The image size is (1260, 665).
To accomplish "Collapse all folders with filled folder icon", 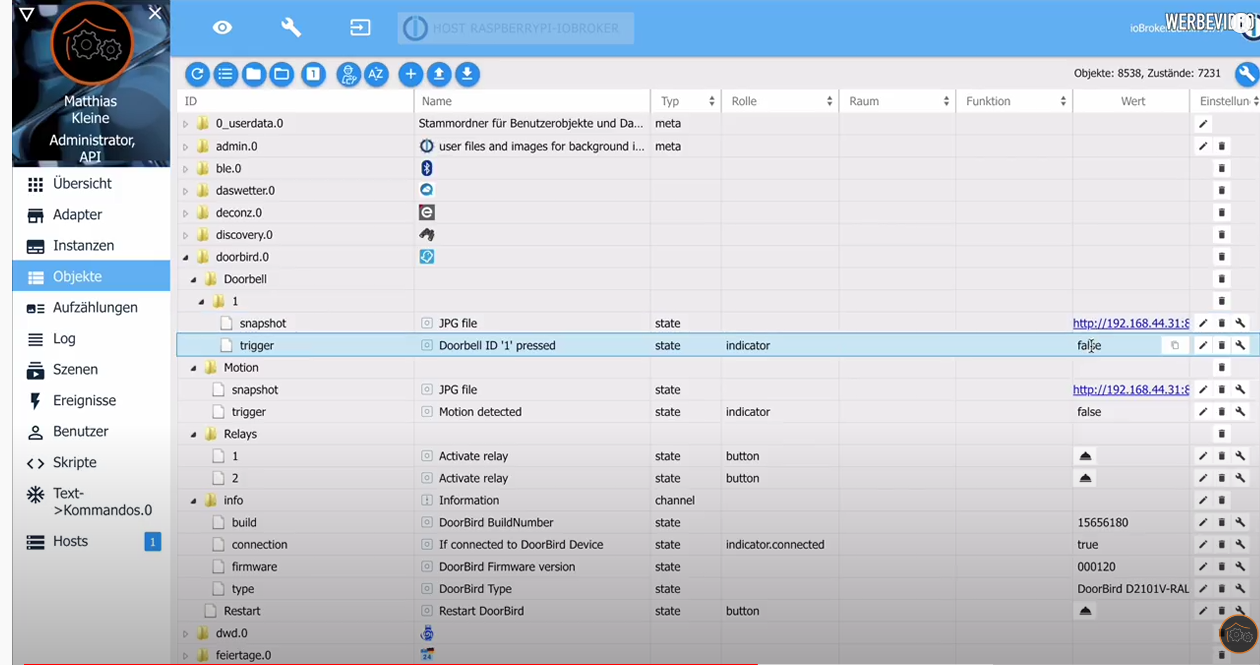I will 254,74.
